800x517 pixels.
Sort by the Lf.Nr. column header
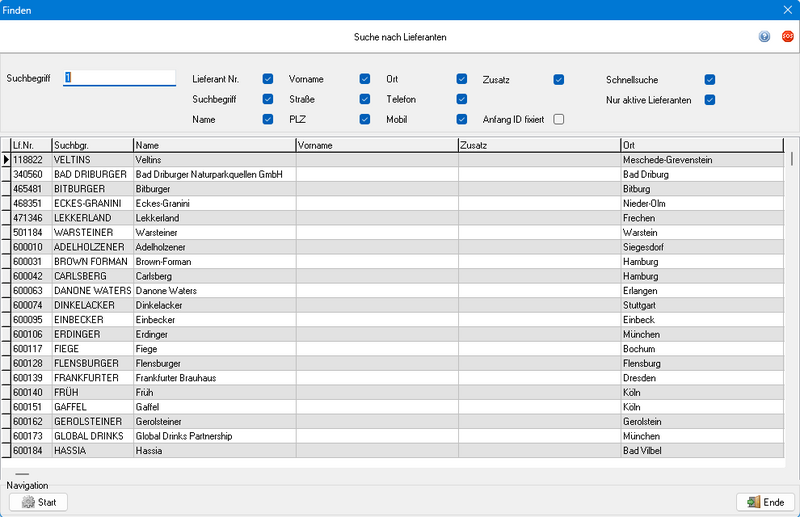pos(31,145)
